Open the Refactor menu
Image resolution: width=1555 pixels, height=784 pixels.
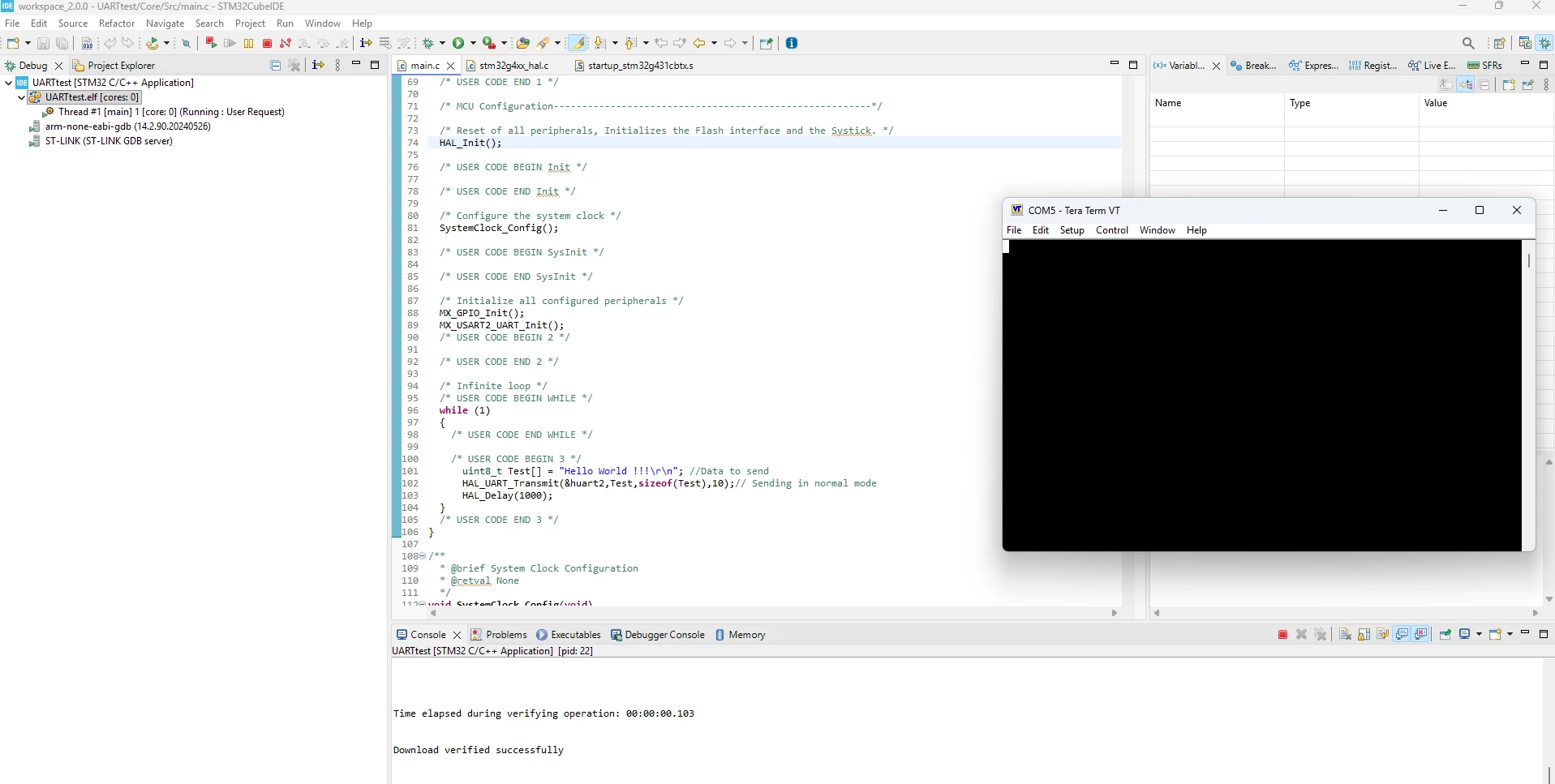117,24
